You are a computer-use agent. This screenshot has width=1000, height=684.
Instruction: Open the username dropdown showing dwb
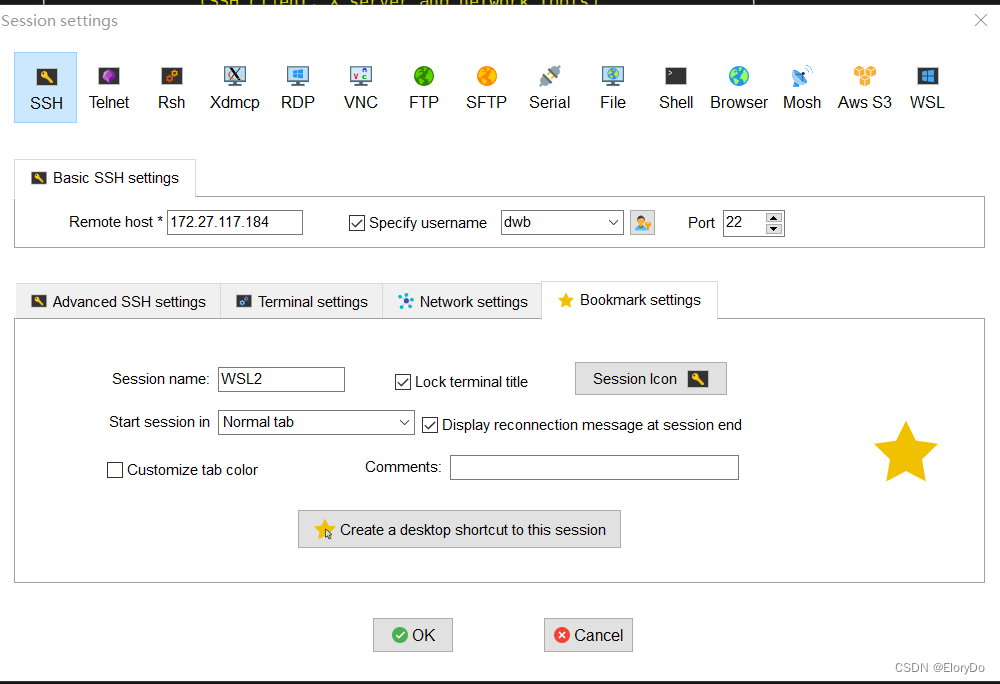pyautogui.click(x=614, y=222)
